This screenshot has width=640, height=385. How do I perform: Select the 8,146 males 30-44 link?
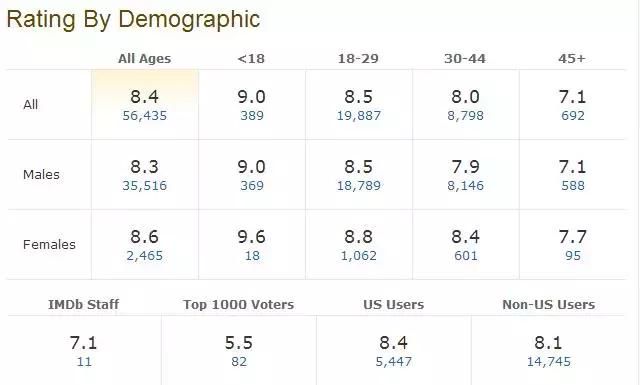[465, 186]
